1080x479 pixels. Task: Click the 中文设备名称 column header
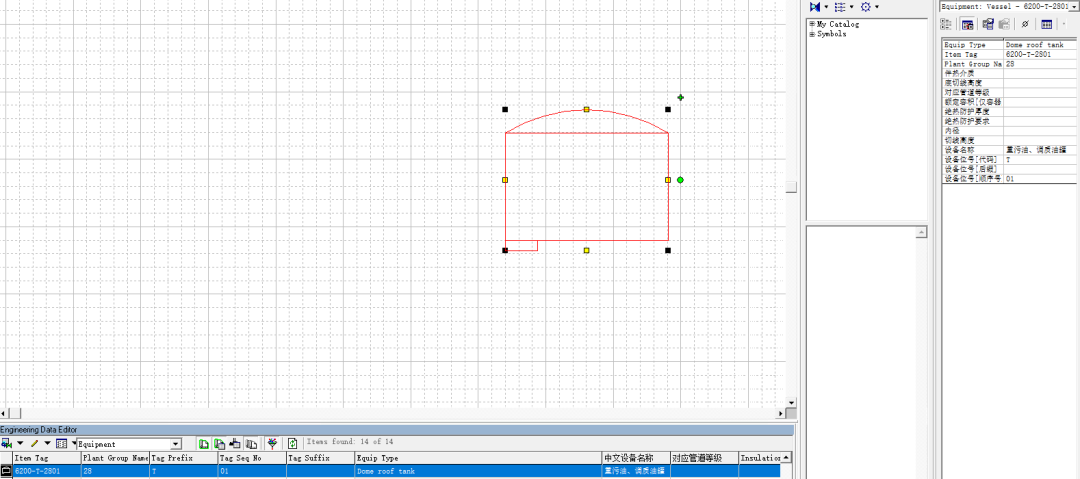[636, 458]
